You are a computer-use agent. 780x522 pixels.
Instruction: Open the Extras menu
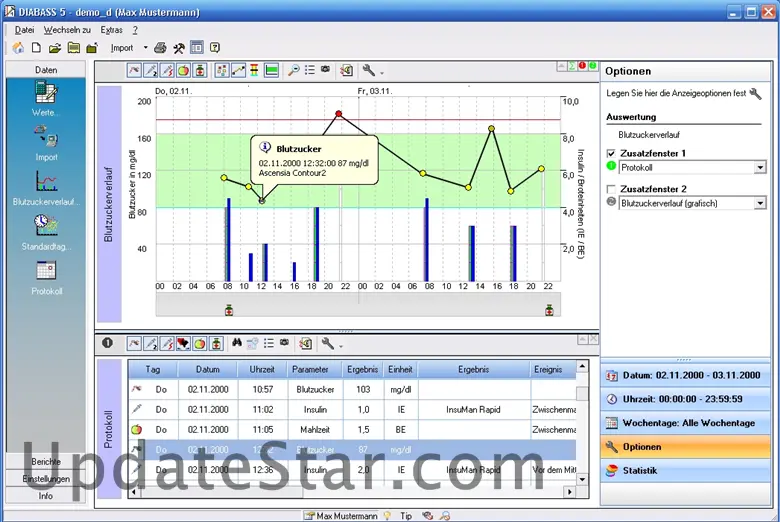(x=111, y=30)
